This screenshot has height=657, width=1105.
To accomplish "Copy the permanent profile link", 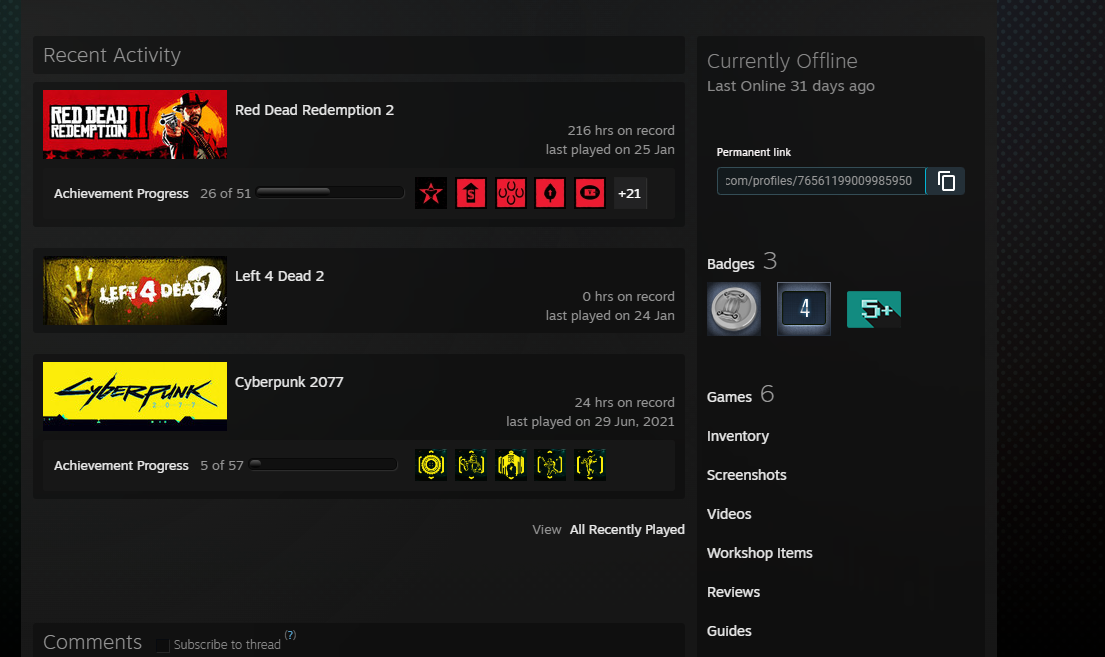I will point(945,181).
